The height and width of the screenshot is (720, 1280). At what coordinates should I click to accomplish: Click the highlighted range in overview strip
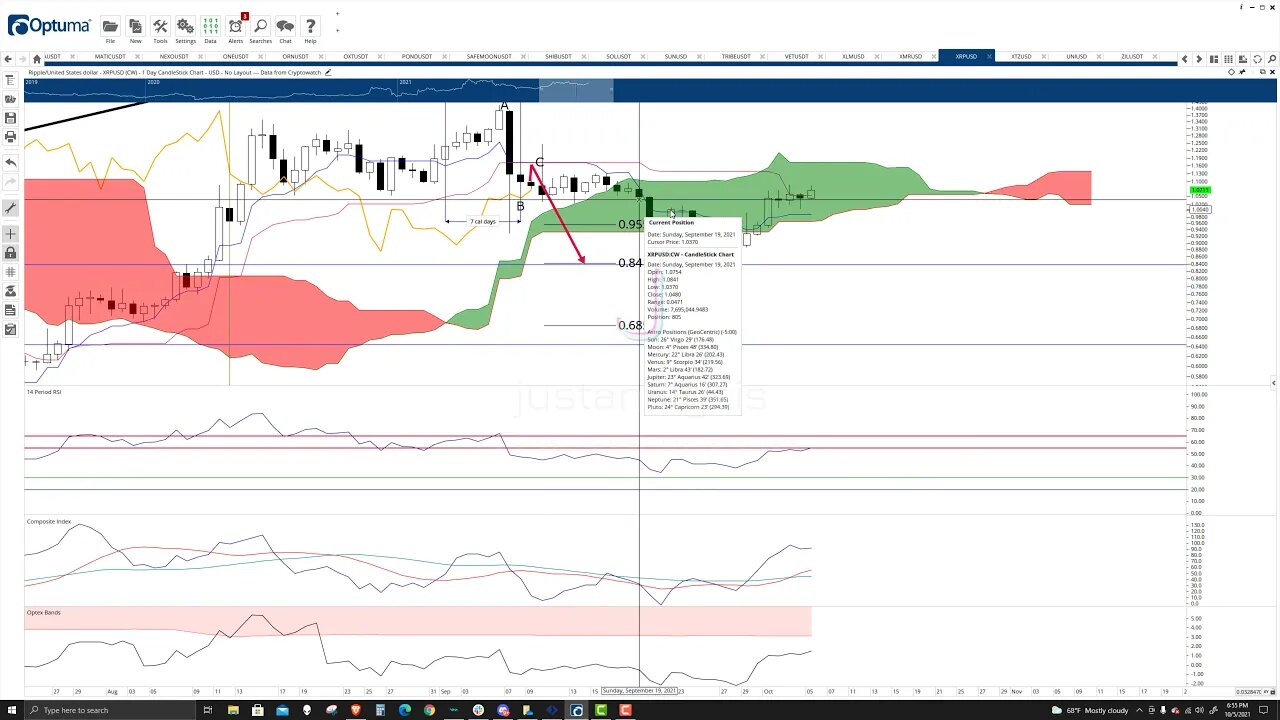[576, 90]
